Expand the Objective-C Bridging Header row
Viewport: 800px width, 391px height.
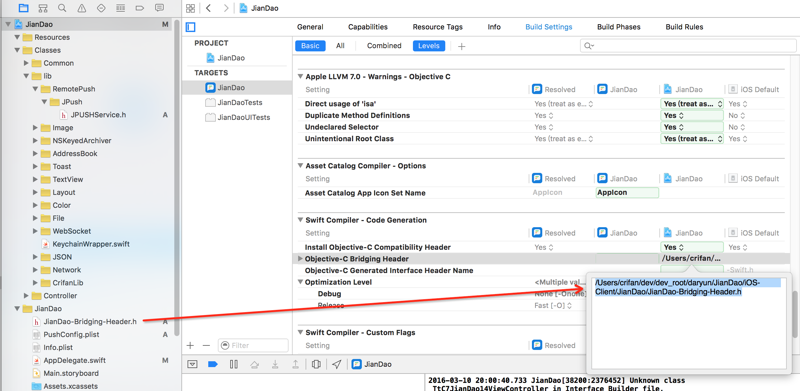point(300,259)
